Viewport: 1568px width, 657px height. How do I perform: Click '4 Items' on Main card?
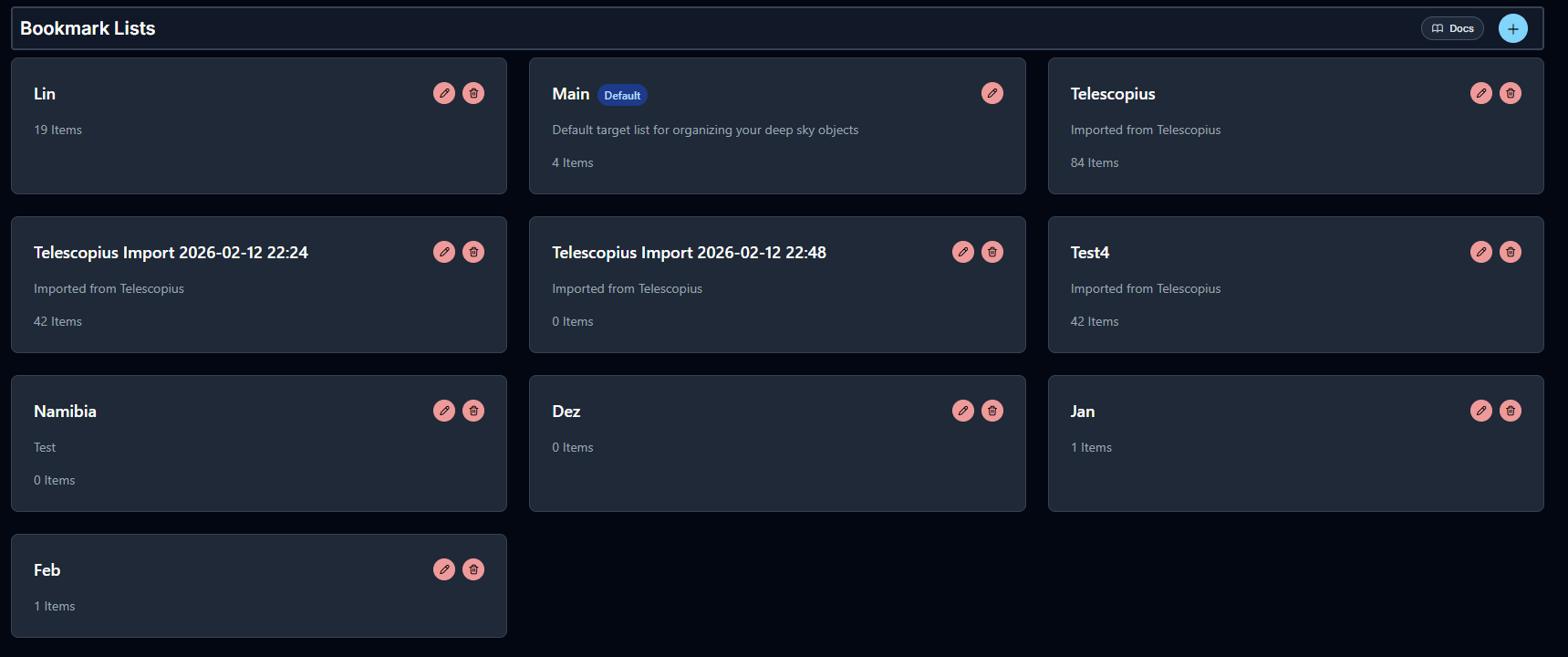(x=573, y=162)
